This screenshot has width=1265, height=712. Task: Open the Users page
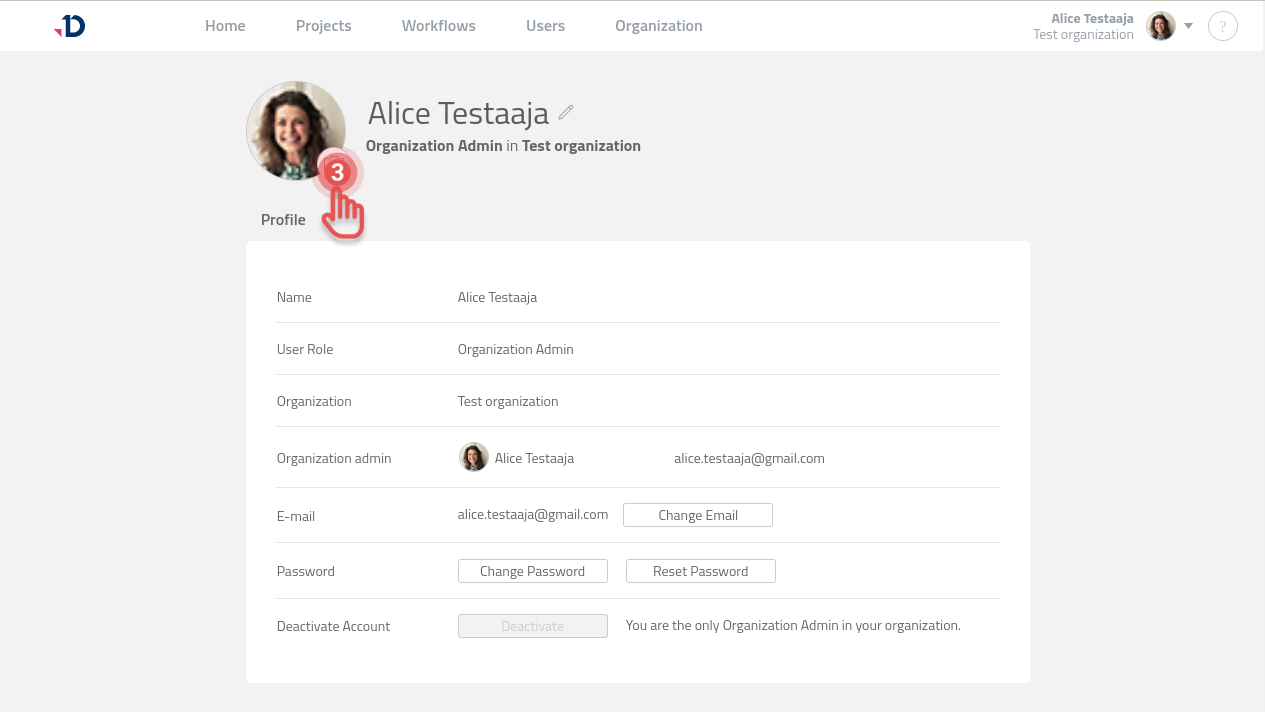click(545, 26)
